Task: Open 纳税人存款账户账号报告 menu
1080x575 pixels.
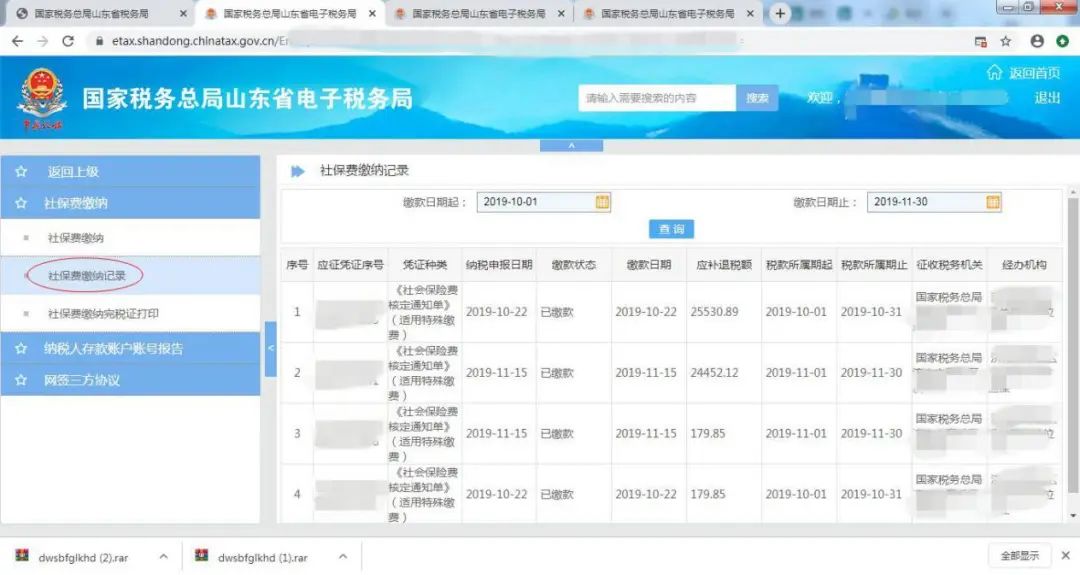Action: point(130,348)
